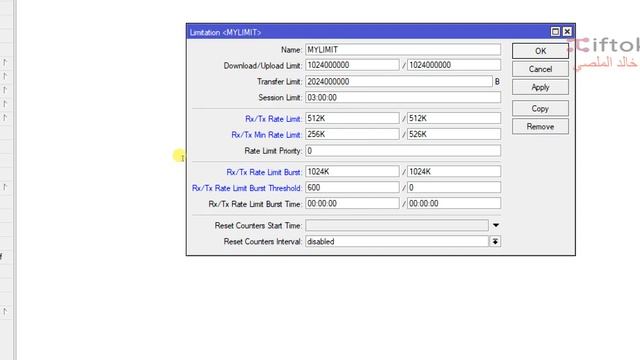Viewport: 640px width, 360px height.
Task: Open Reset Counters Interval dropdown
Action: (x=495, y=242)
